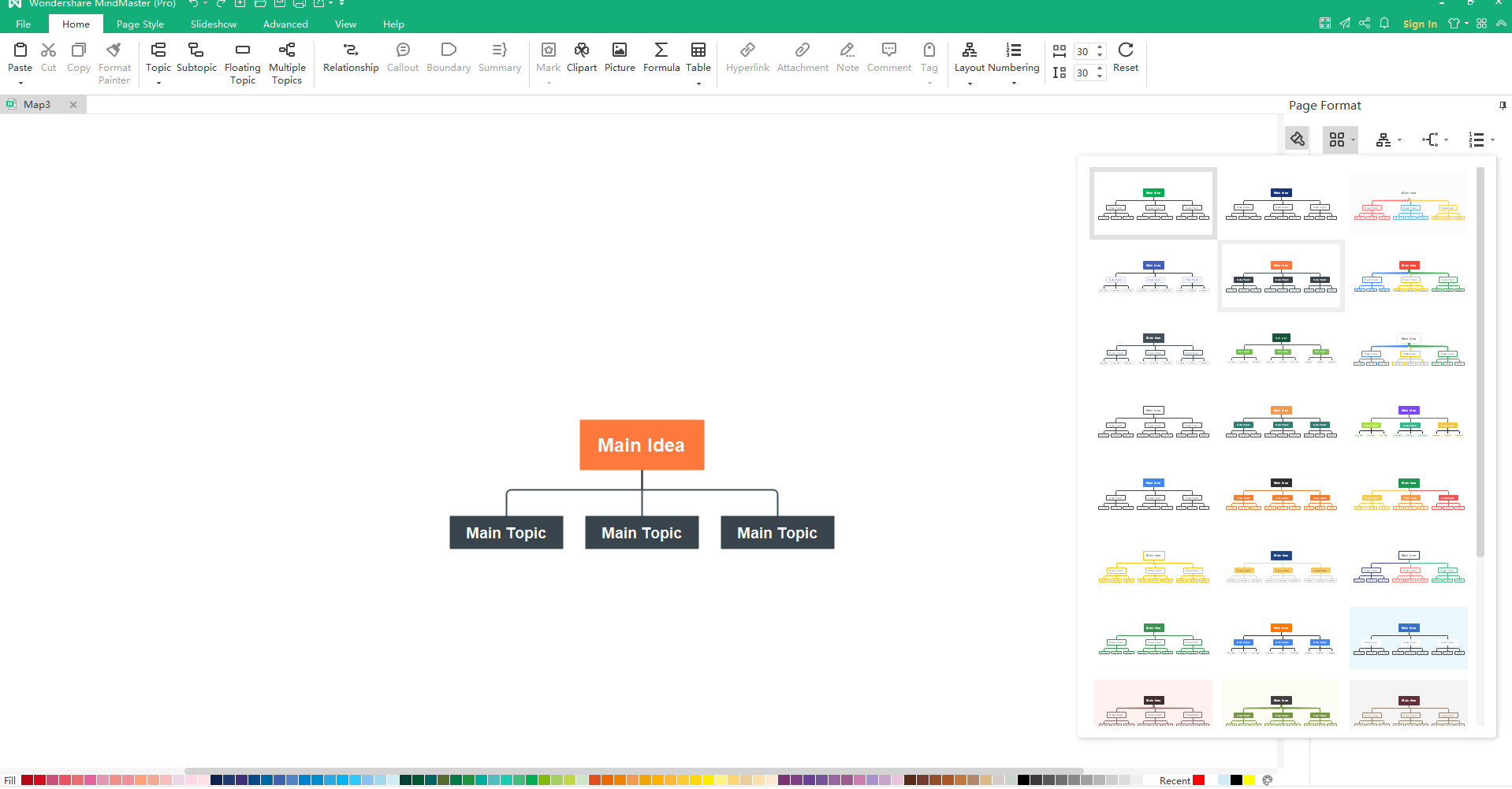Image resolution: width=1512 pixels, height=789 pixels.
Task: Collapse the ribbon with the chevron icon
Action: pyautogui.click(x=1501, y=23)
